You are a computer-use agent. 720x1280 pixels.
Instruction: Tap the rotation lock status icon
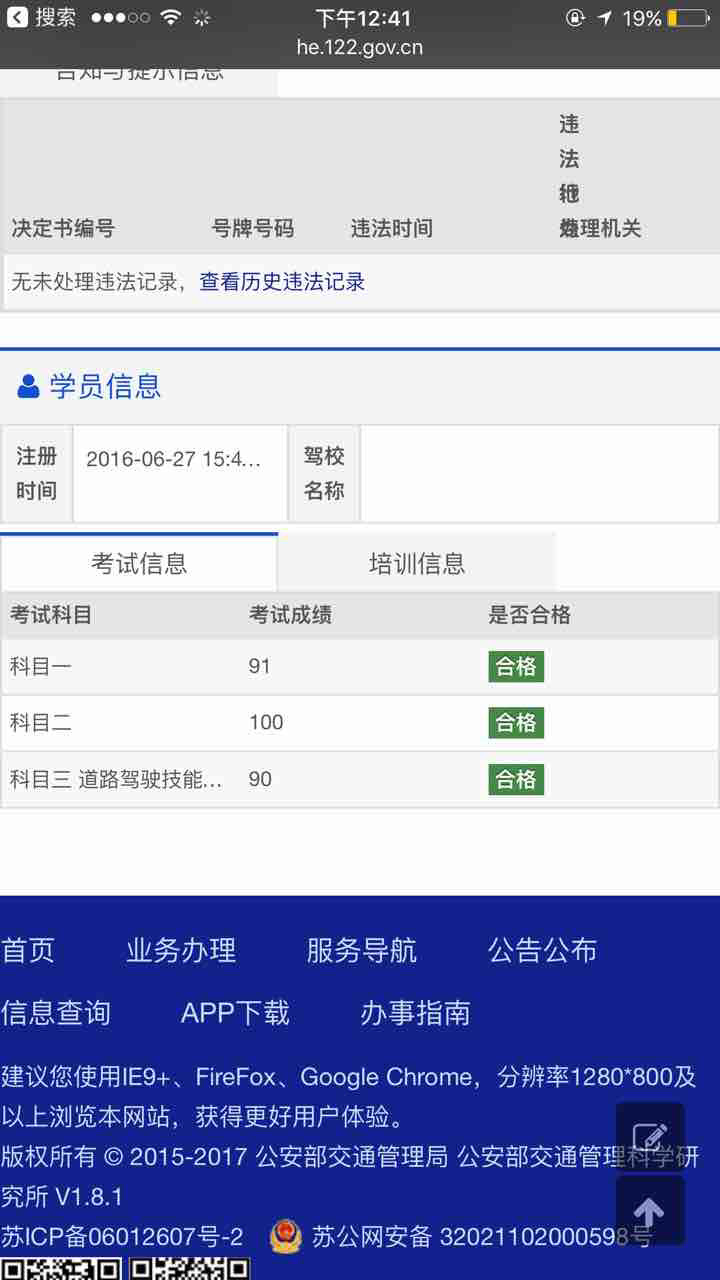[575, 18]
